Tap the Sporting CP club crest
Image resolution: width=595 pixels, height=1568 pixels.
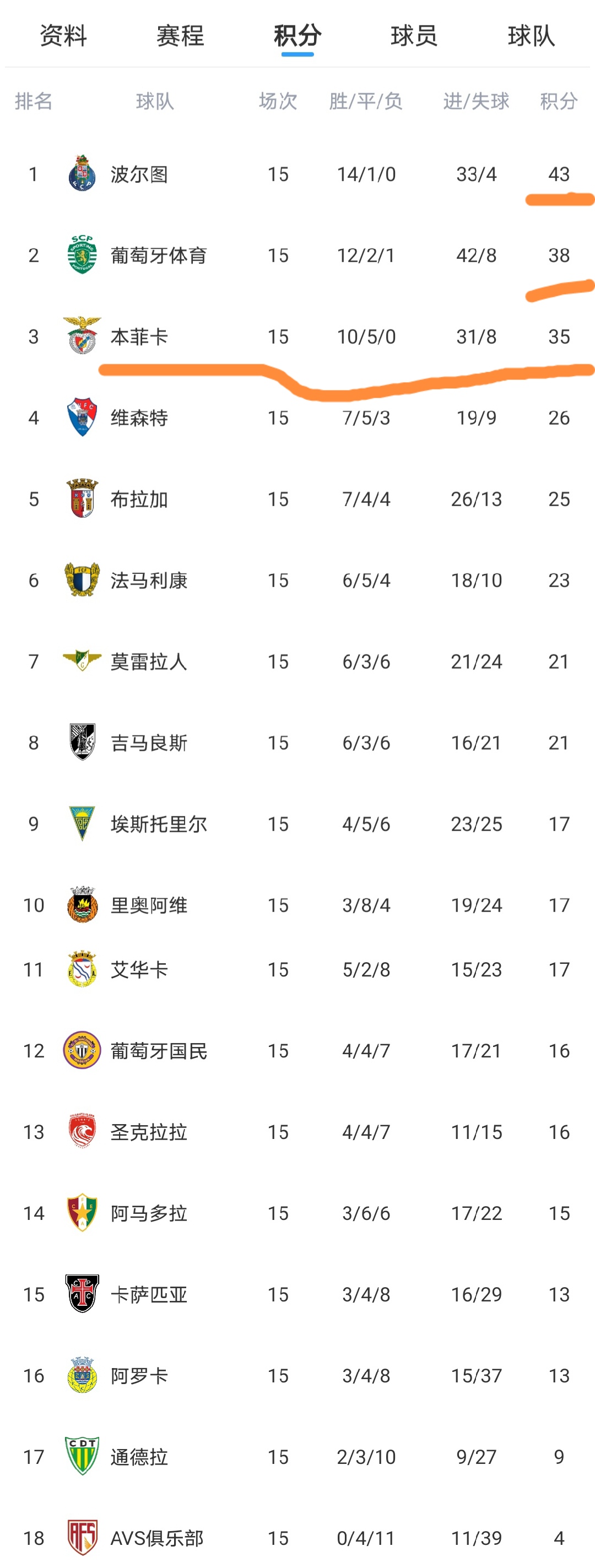click(x=82, y=254)
